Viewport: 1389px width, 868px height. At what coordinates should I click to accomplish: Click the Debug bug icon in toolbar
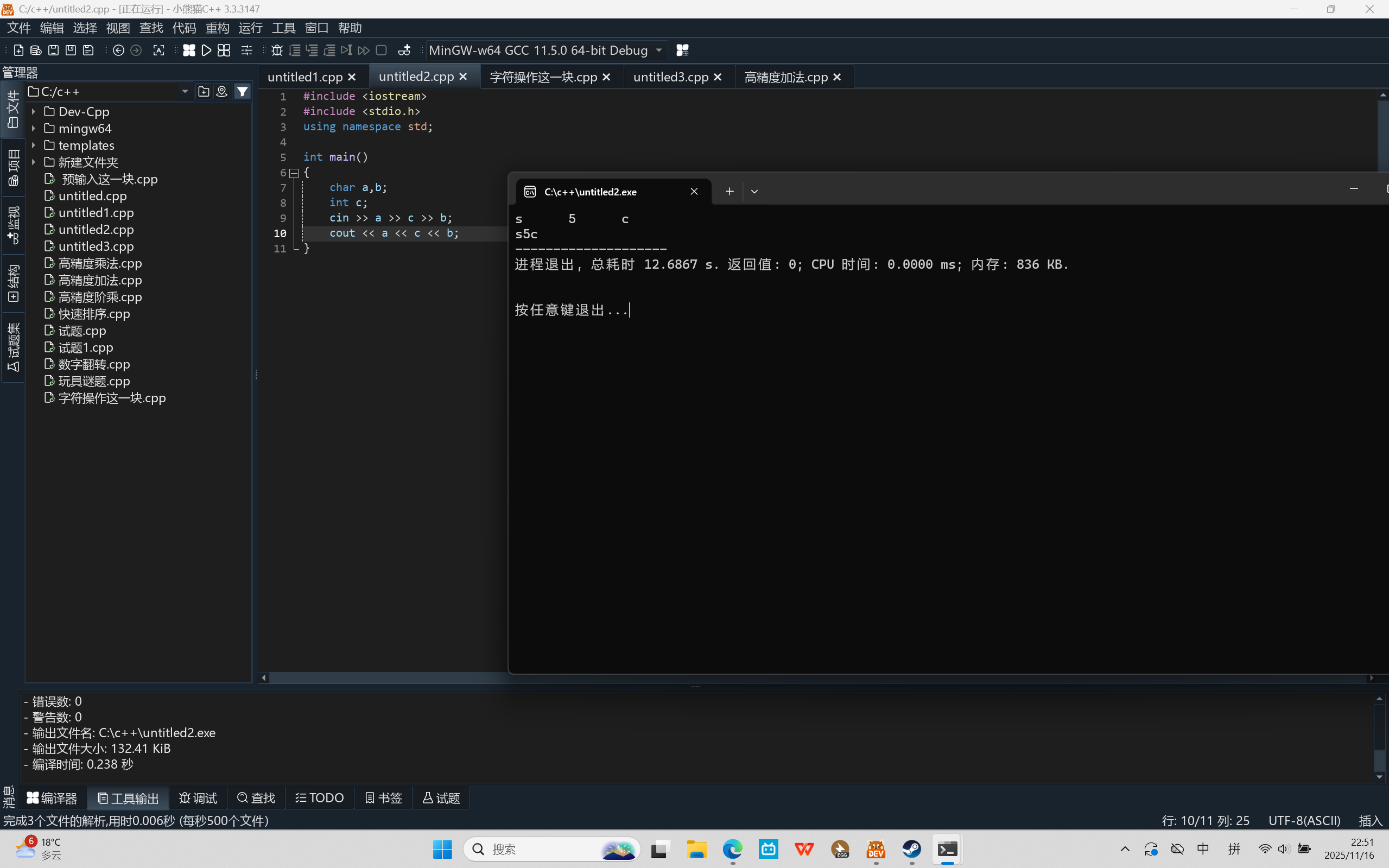(x=277, y=50)
